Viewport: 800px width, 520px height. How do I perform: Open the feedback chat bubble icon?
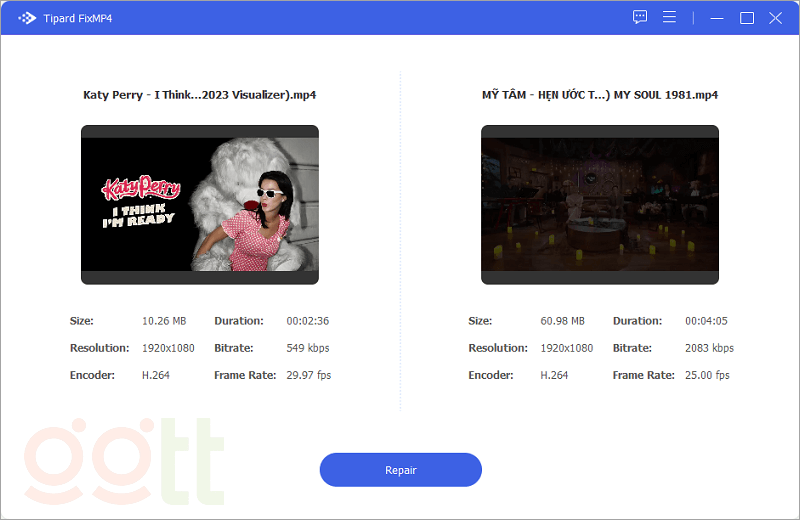(x=640, y=17)
